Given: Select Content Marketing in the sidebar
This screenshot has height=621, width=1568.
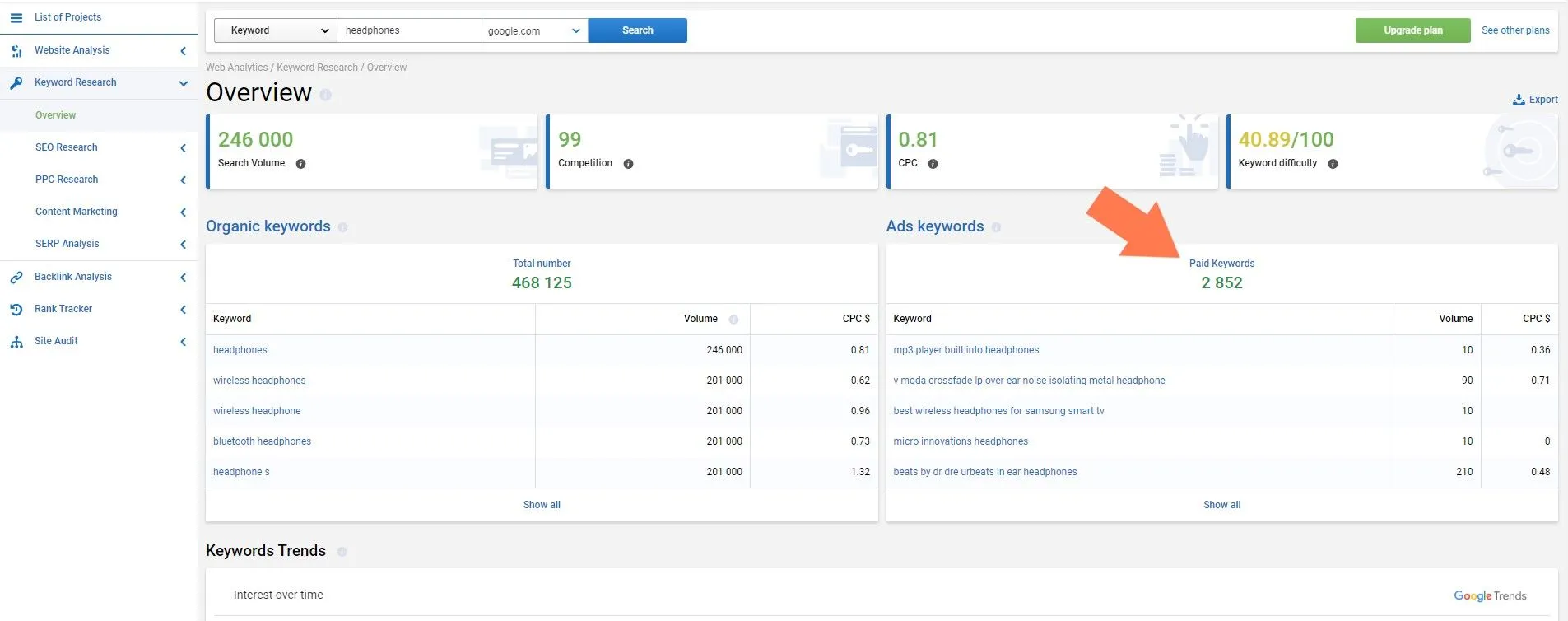Looking at the screenshot, I should (77, 212).
